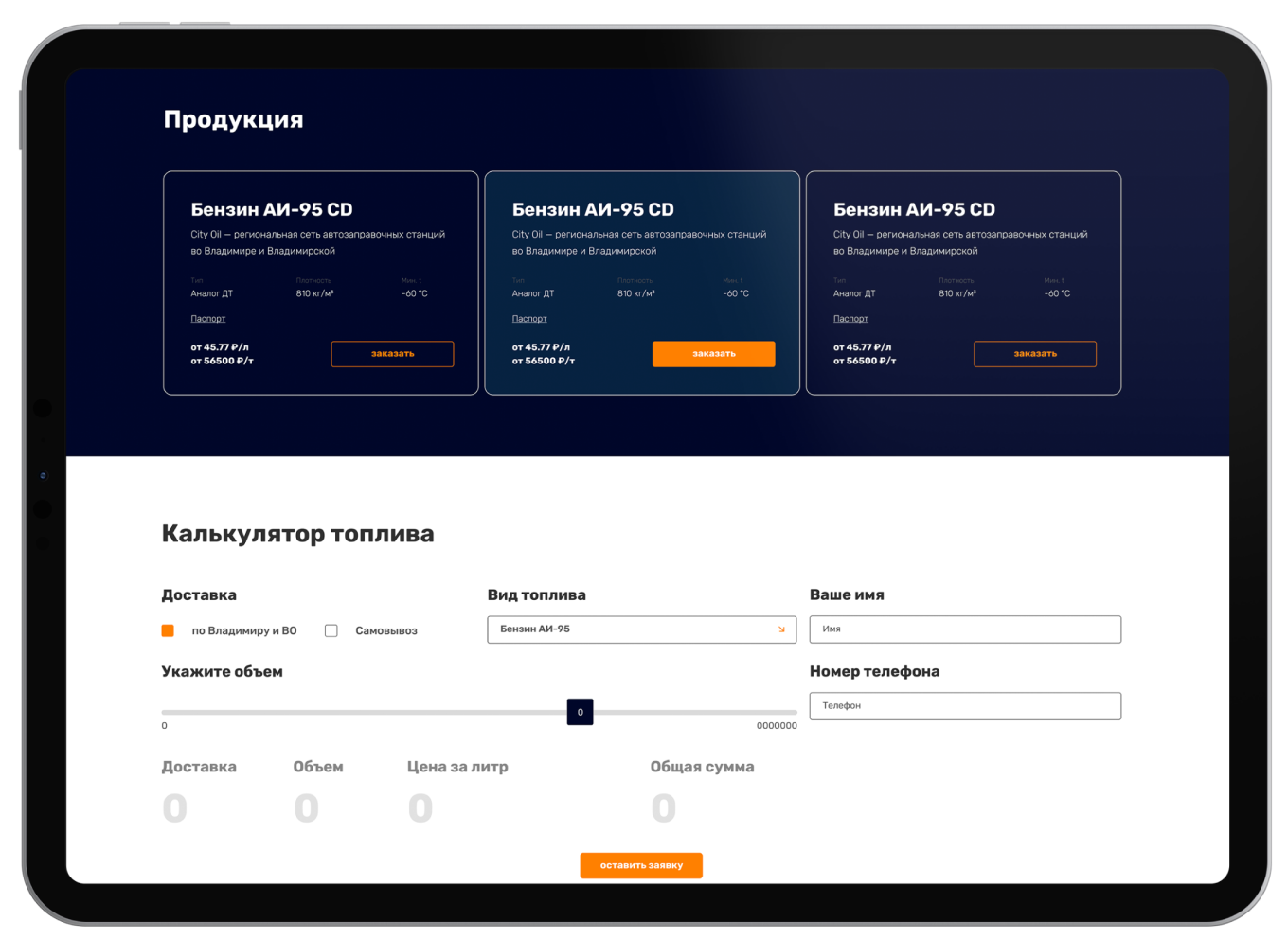Enable the Самовывоз checkbox
Viewport: 1288px width, 939px height.
331,630
